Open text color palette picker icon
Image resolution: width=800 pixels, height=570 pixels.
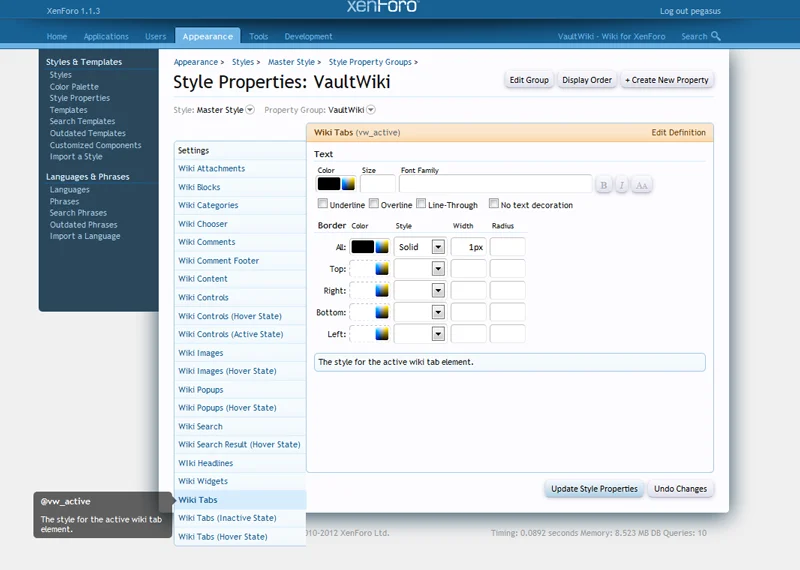348,184
